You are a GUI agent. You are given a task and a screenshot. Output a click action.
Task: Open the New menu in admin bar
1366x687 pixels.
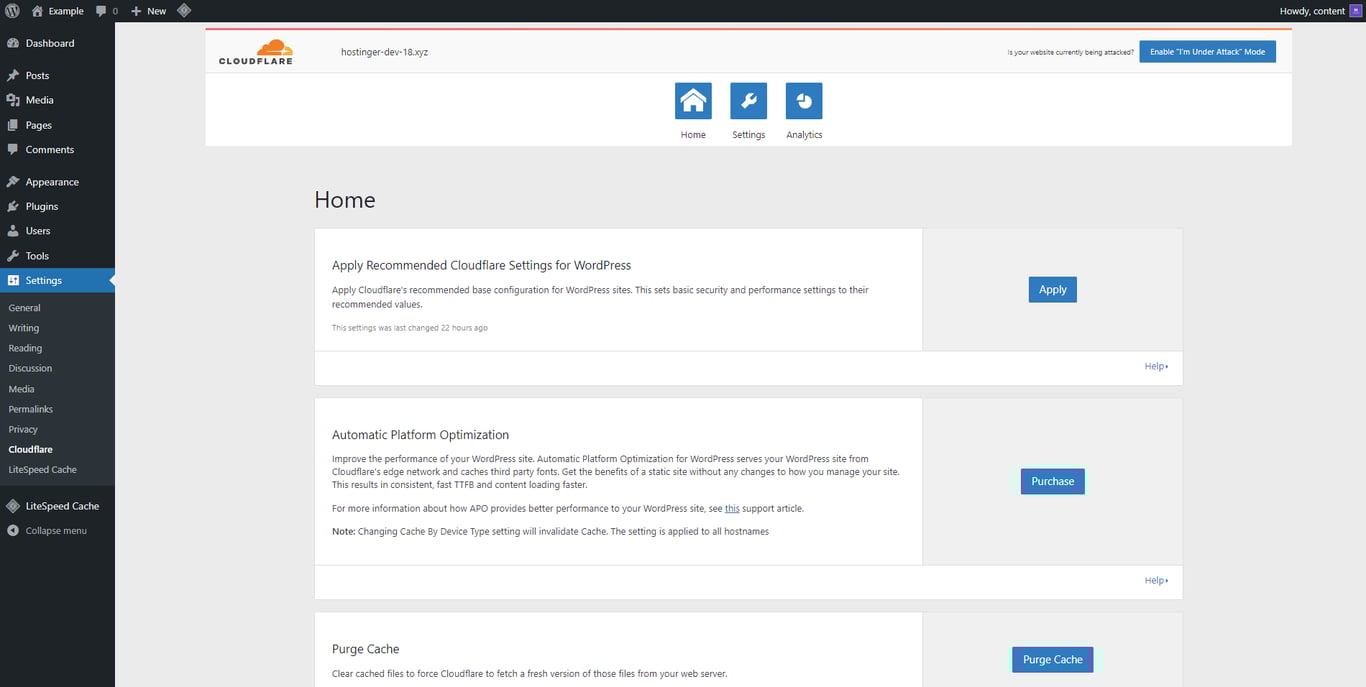(146, 10)
